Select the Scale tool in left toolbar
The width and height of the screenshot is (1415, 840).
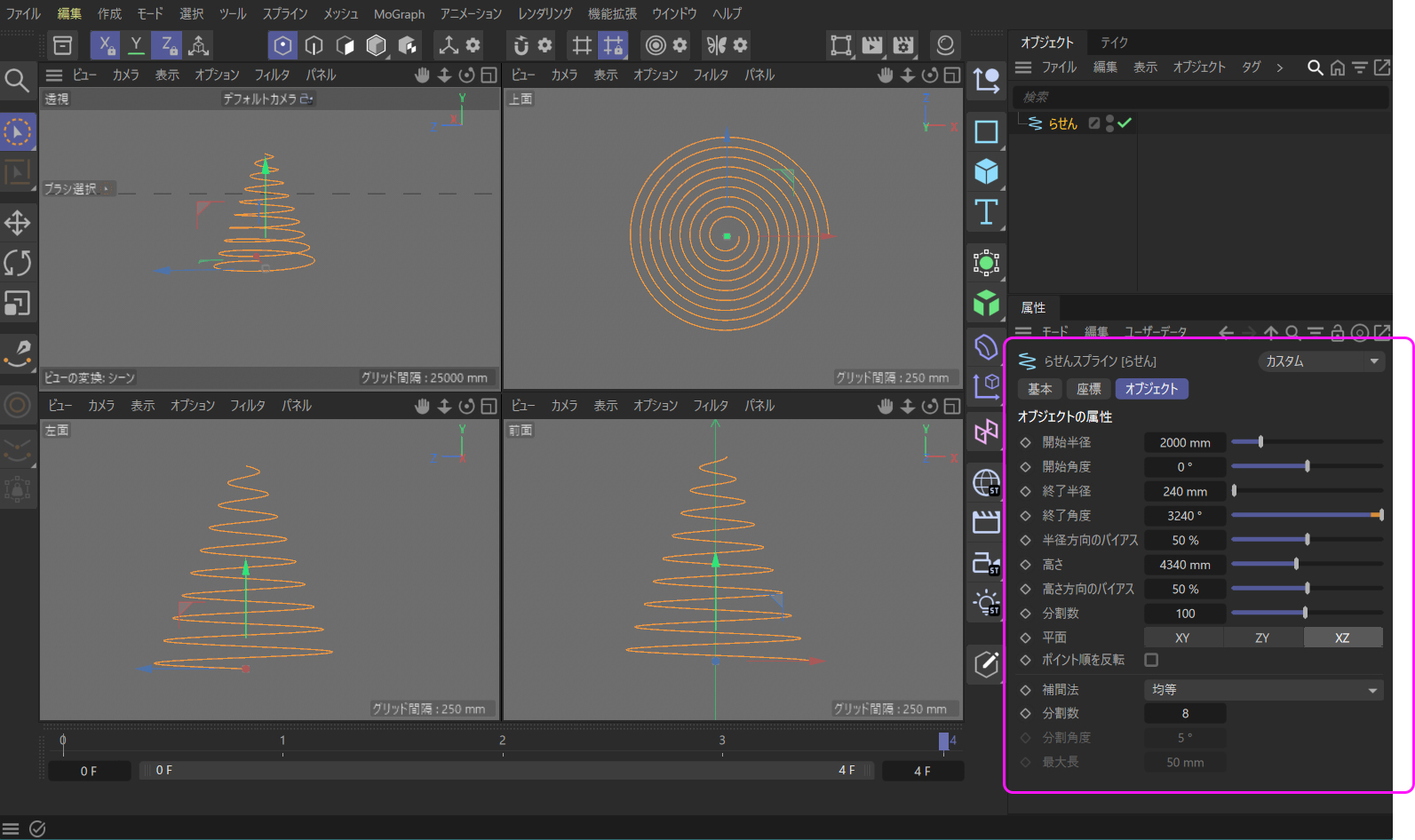coord(17,304)
